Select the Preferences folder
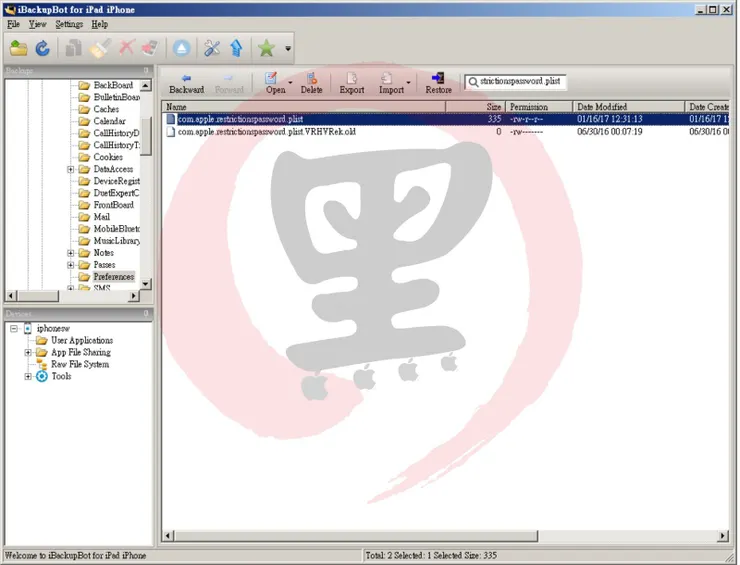Screen dimensions: 740x565 click(x=114, y=277)
